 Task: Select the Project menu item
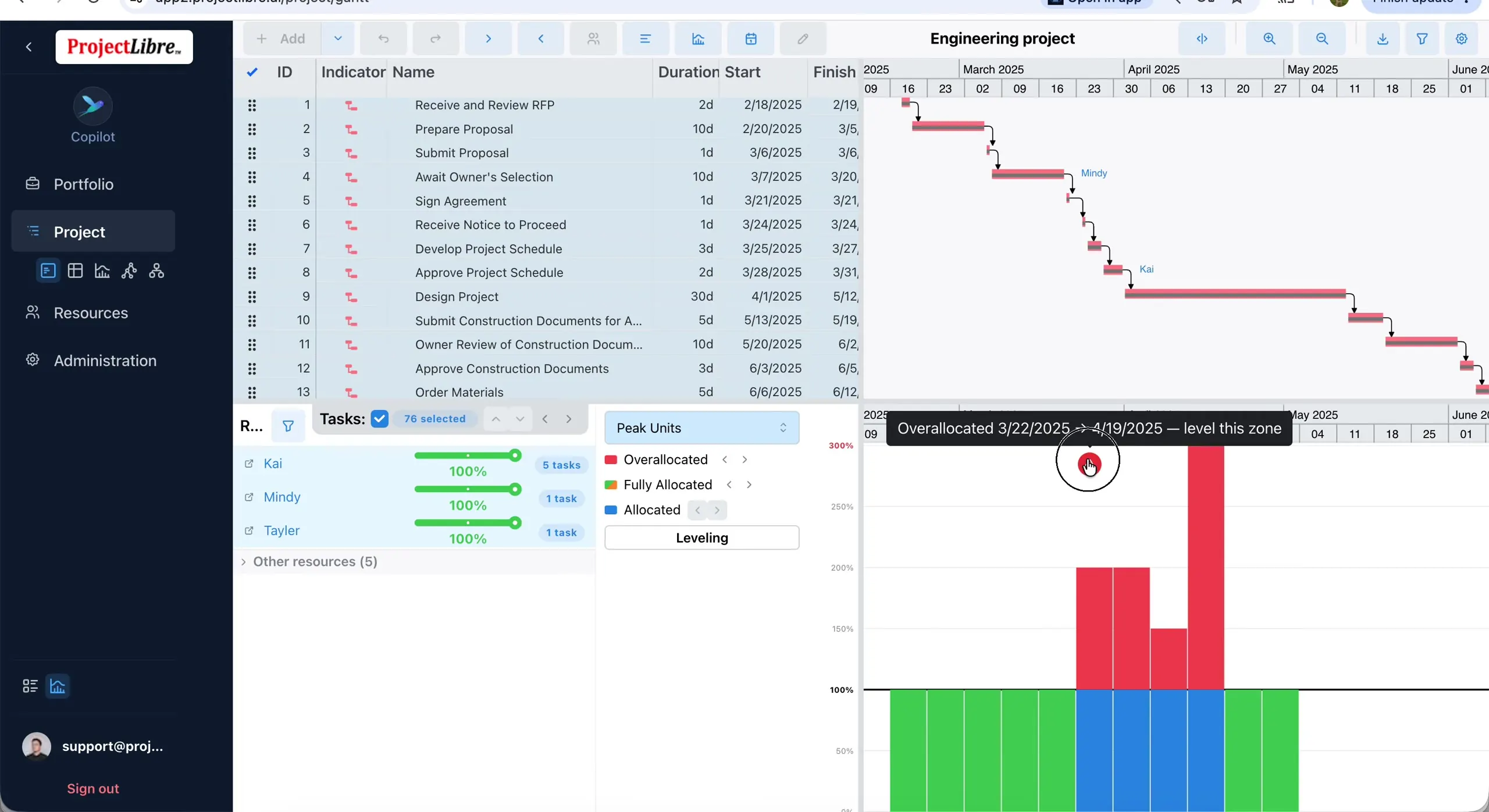pos(93,231)
